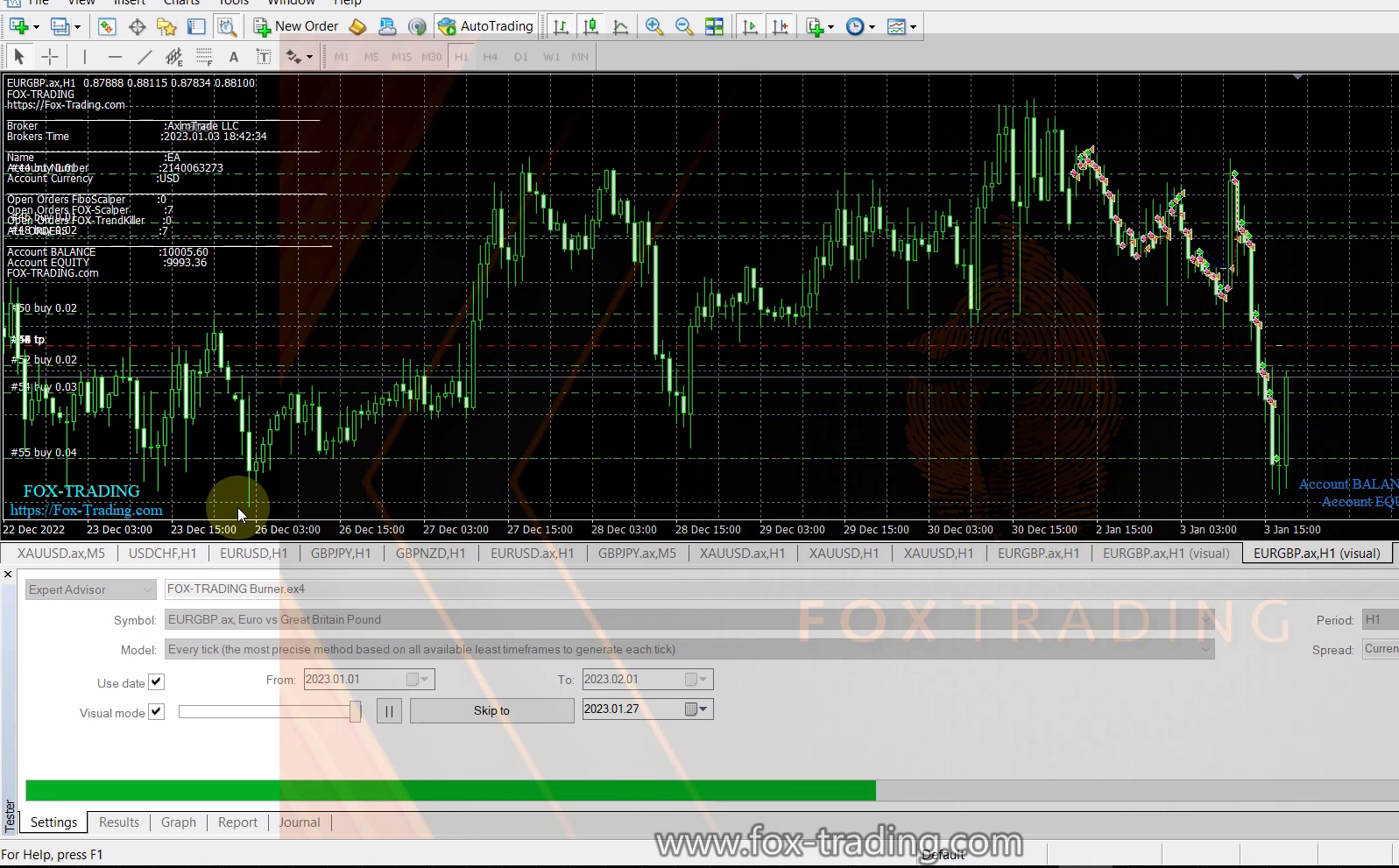Toggle the Use date checkbox
Screen dimensions: 1399x868
point(156,681)
